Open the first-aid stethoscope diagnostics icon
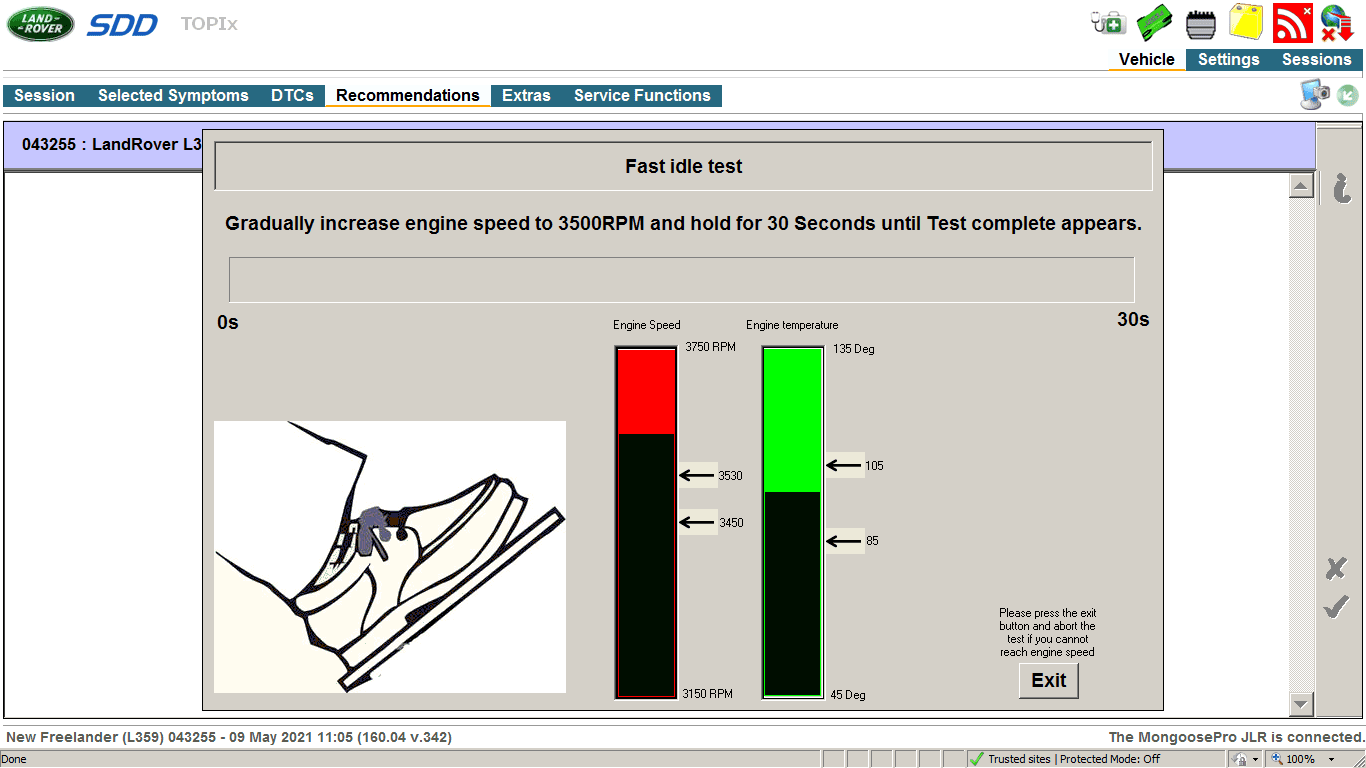 [x=1108, y=22]
